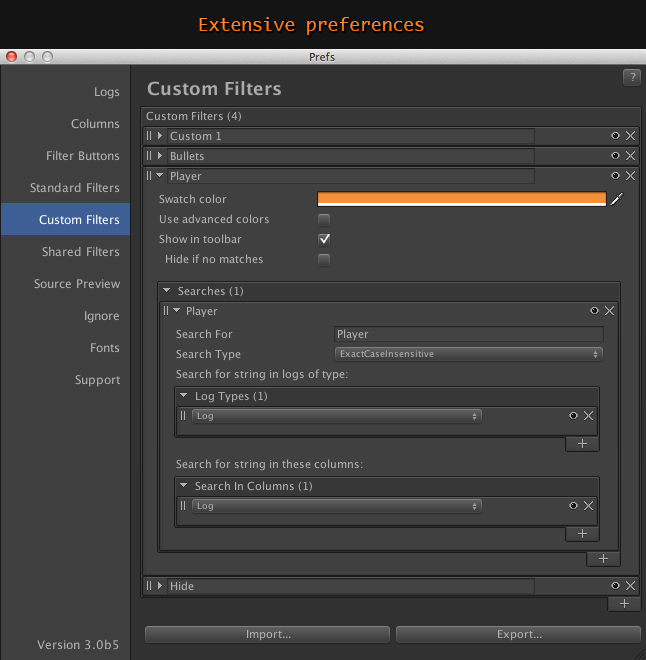The image size is (646, 660).
Task: Delete the Bullets filter
Action: 630,156
